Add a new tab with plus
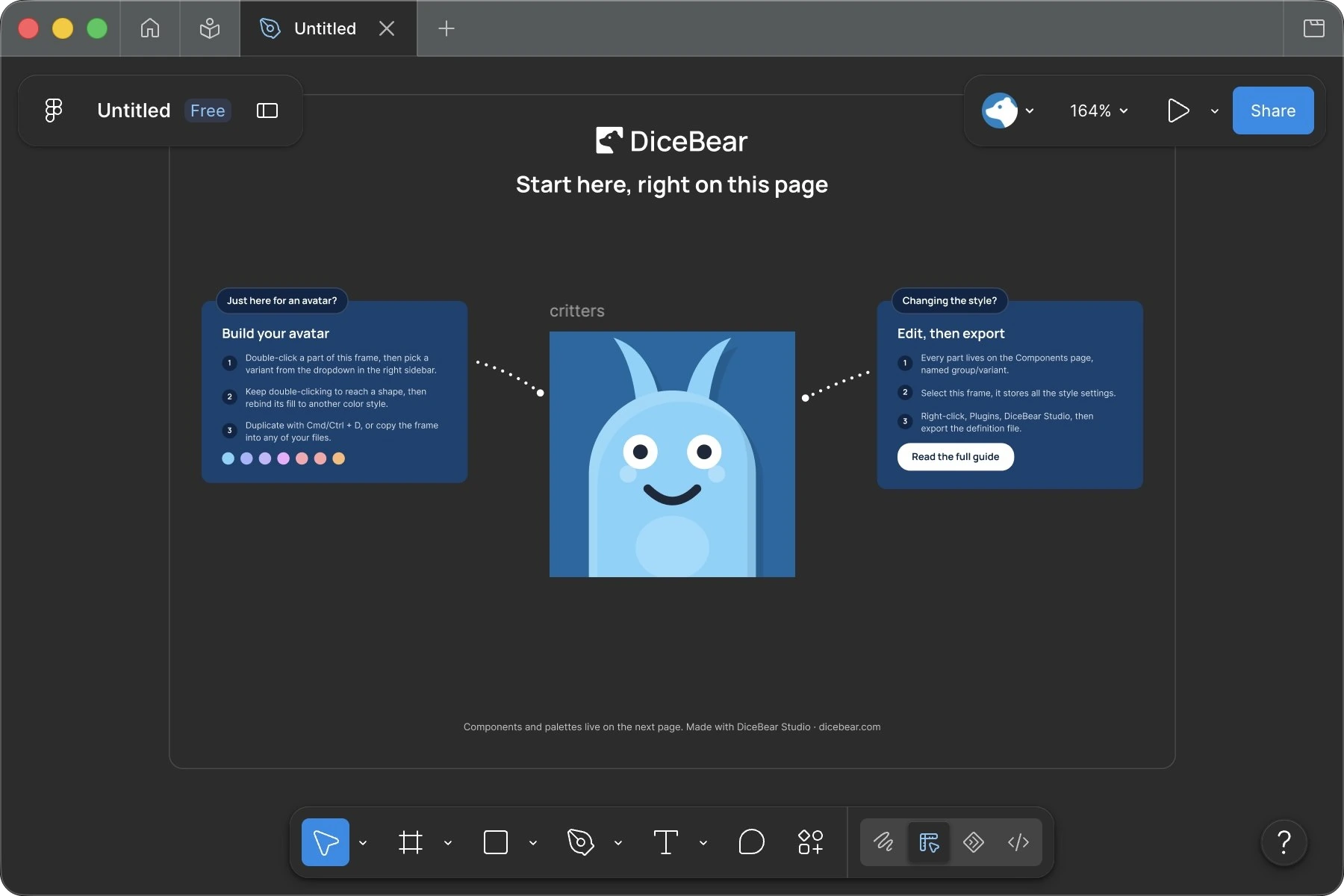1344x896 pixels. 447,28
